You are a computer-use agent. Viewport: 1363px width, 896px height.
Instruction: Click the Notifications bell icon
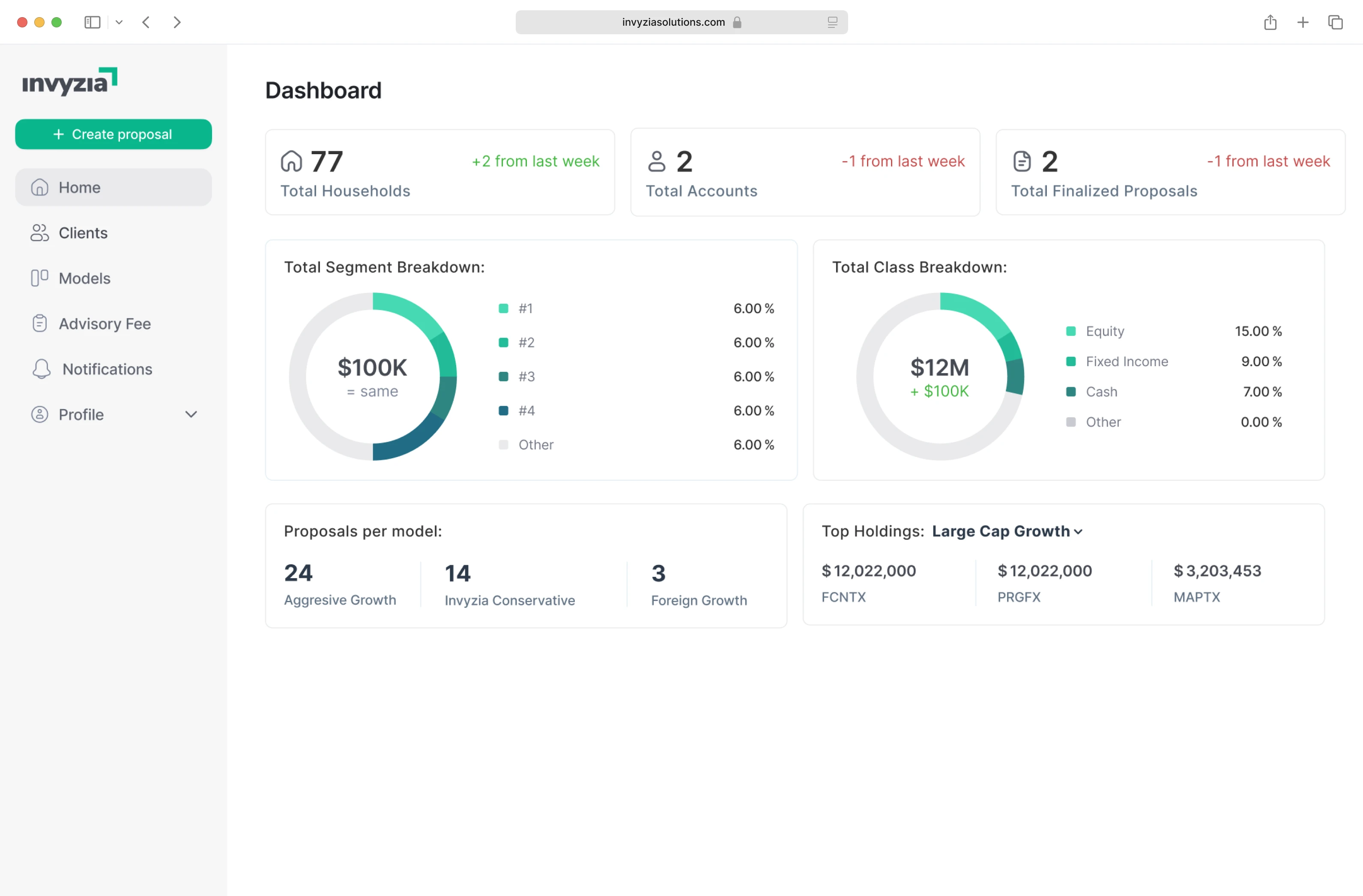(x=41, y=369)
